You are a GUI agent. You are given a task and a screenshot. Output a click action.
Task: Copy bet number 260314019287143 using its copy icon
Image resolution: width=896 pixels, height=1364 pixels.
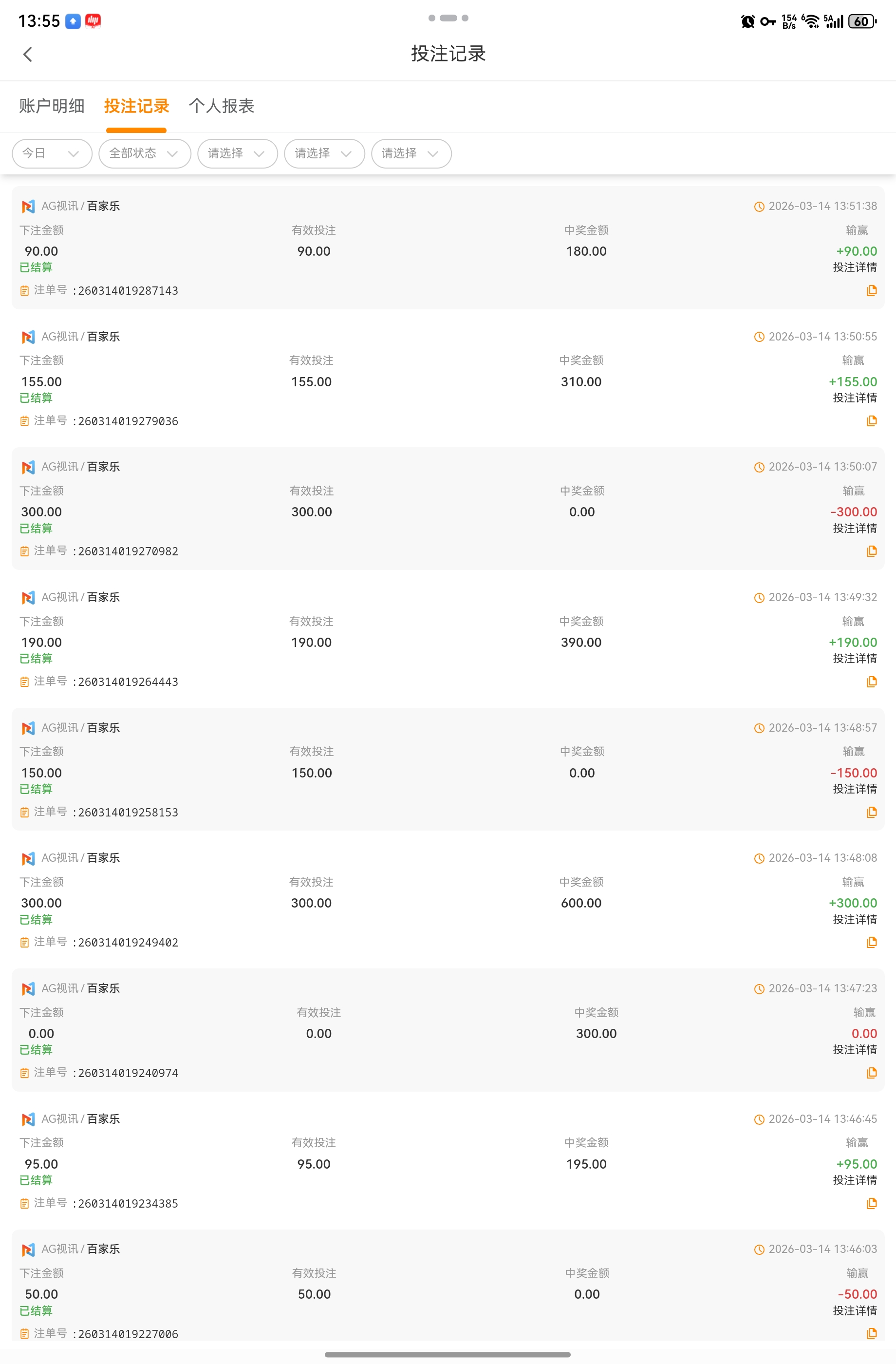tap(871, 290)
